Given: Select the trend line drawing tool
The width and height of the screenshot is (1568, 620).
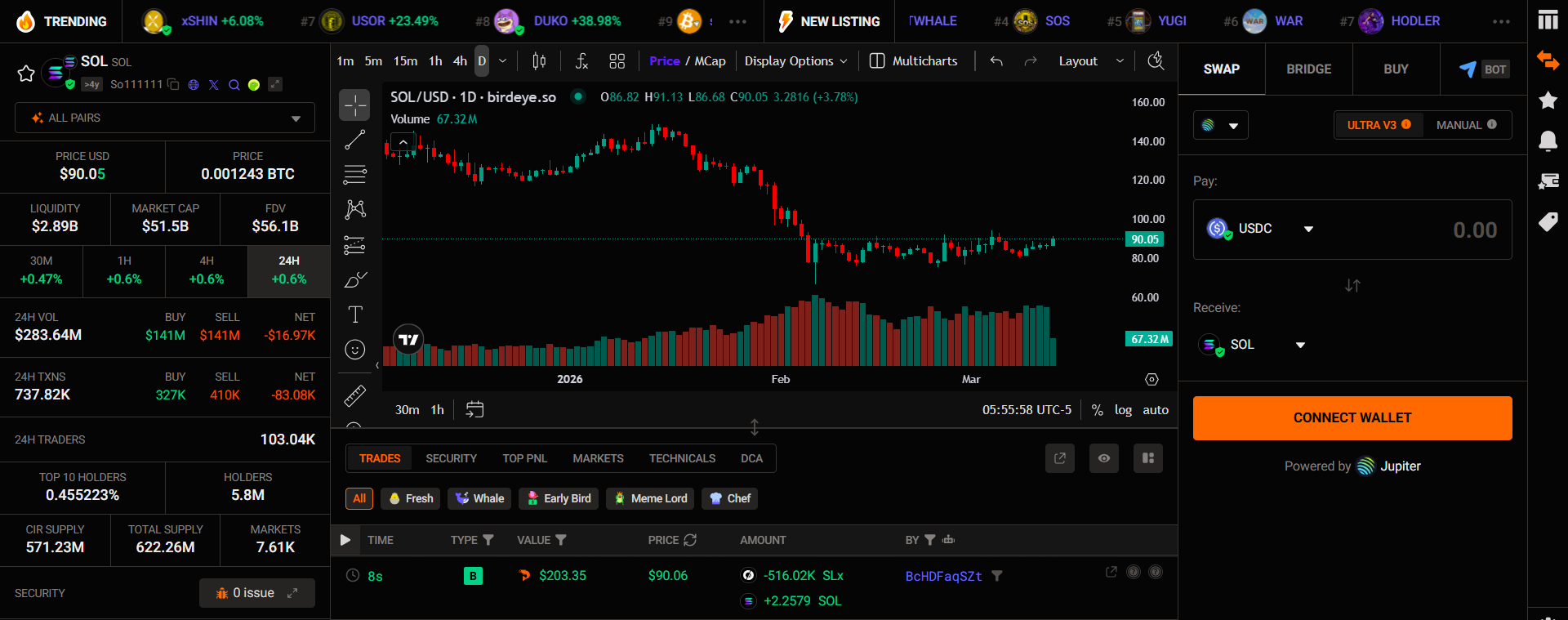Looking at the screenshot, I should (x=354, y=140).
